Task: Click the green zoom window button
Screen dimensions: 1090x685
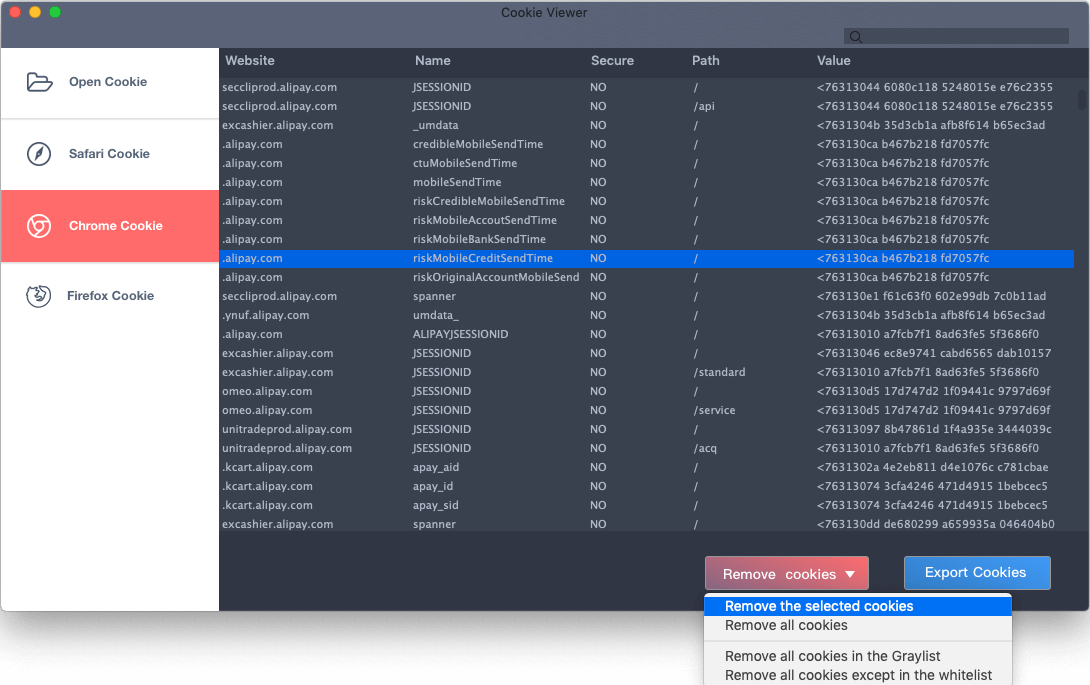Action: click(55, 12)
